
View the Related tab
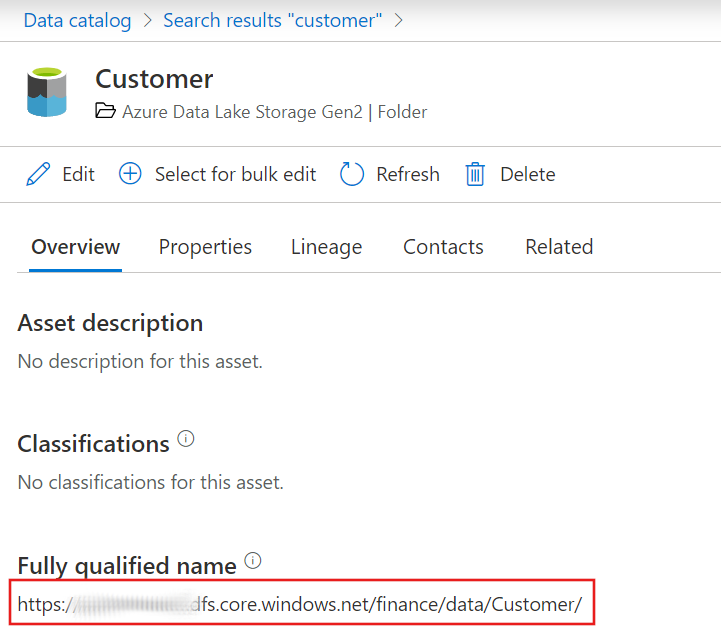click(x=559, y=247)
